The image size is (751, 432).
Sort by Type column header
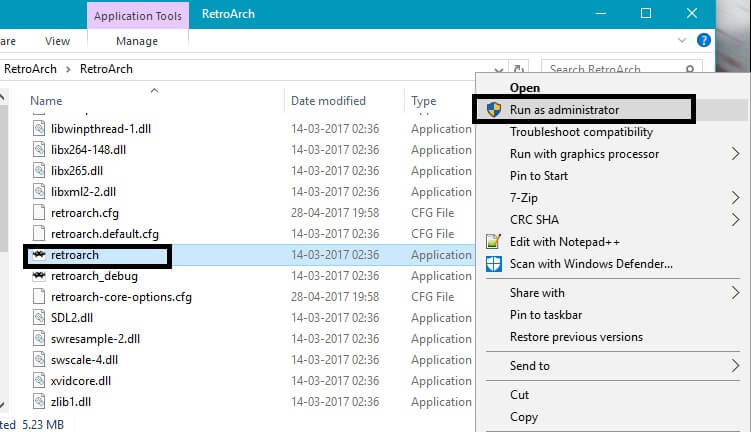[x=423, y=101]
